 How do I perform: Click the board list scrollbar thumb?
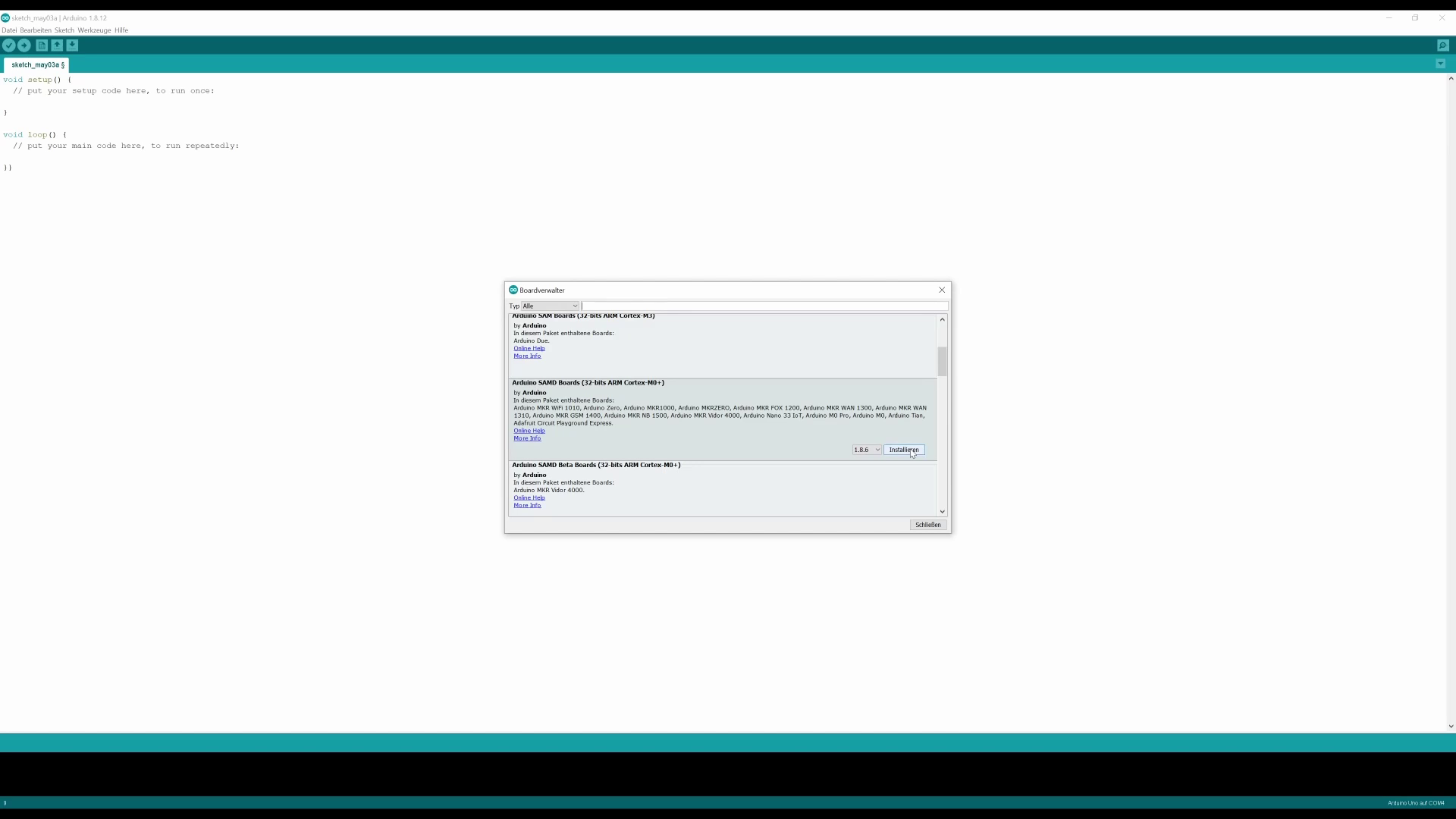click(943, 362)
